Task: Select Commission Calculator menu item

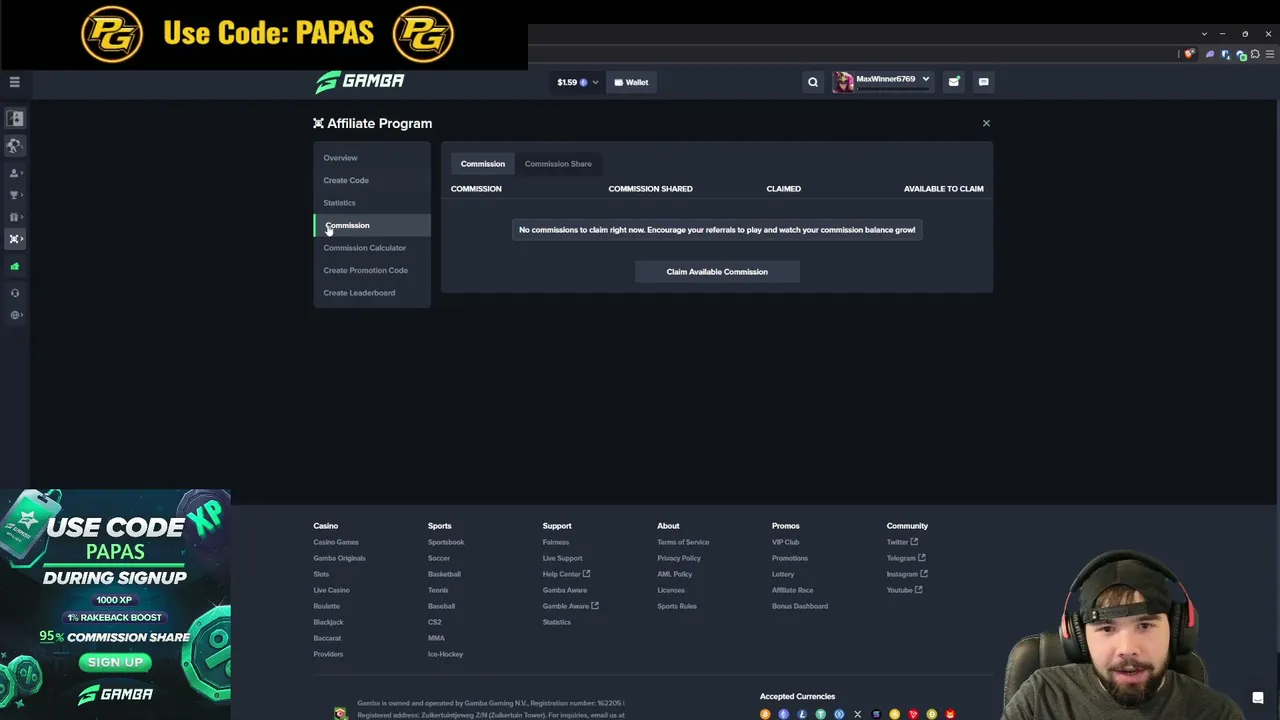Action: coord(364,248)
